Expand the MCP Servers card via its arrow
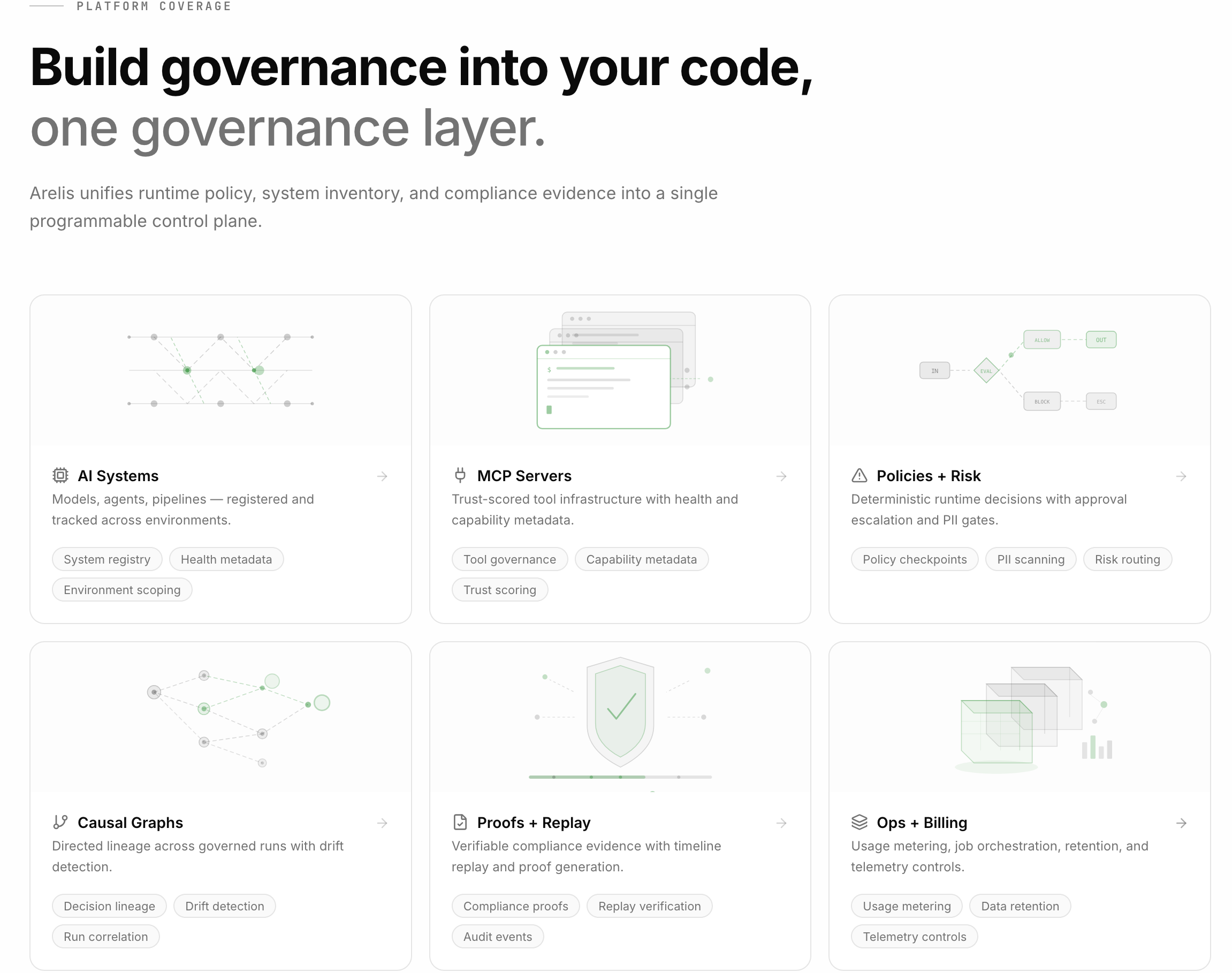The height and width of the screenshot is (973, 1232). [781, 476]
